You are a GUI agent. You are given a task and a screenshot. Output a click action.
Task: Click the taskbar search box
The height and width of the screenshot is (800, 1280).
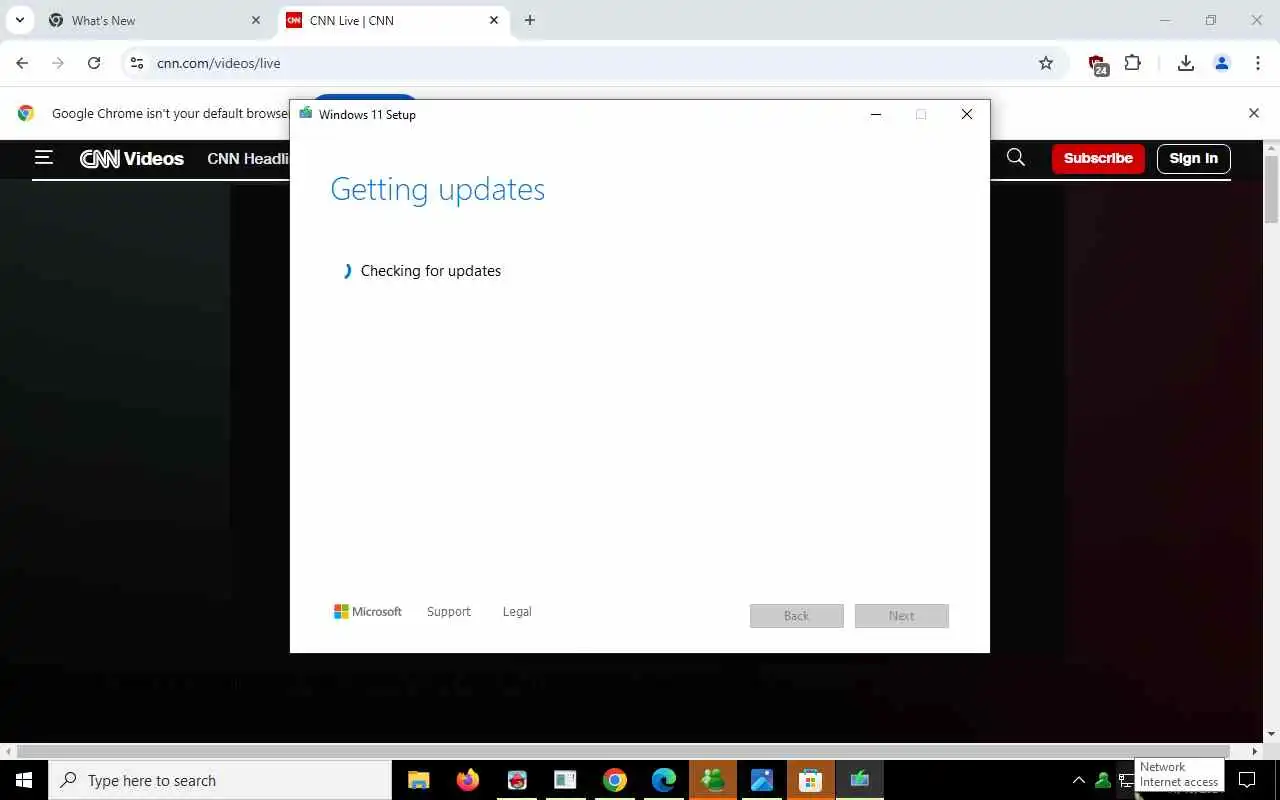220,780
